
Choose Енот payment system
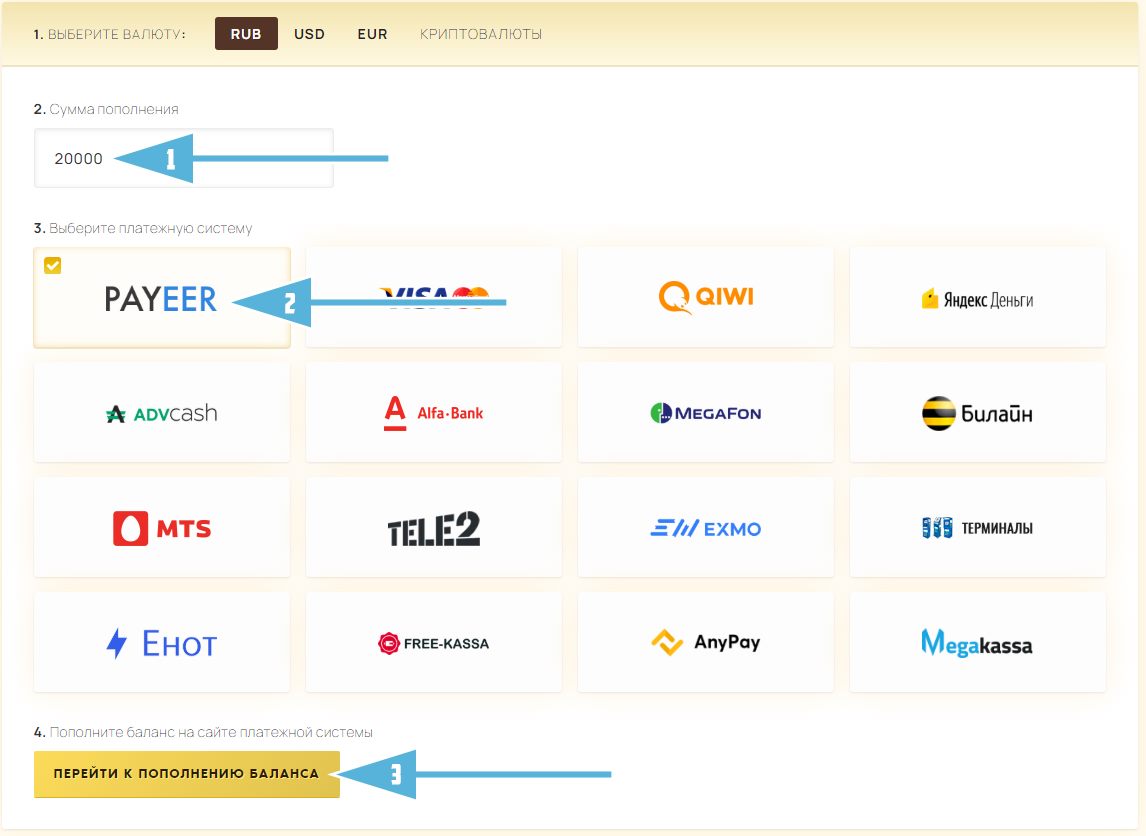[x=162, y=642]
